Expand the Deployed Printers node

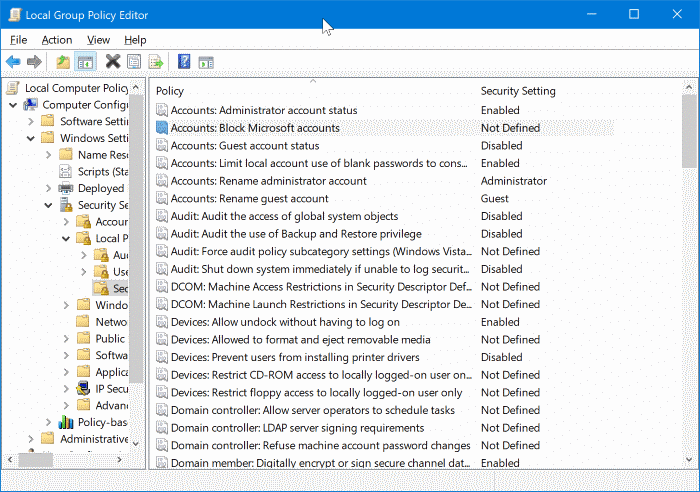48,188
